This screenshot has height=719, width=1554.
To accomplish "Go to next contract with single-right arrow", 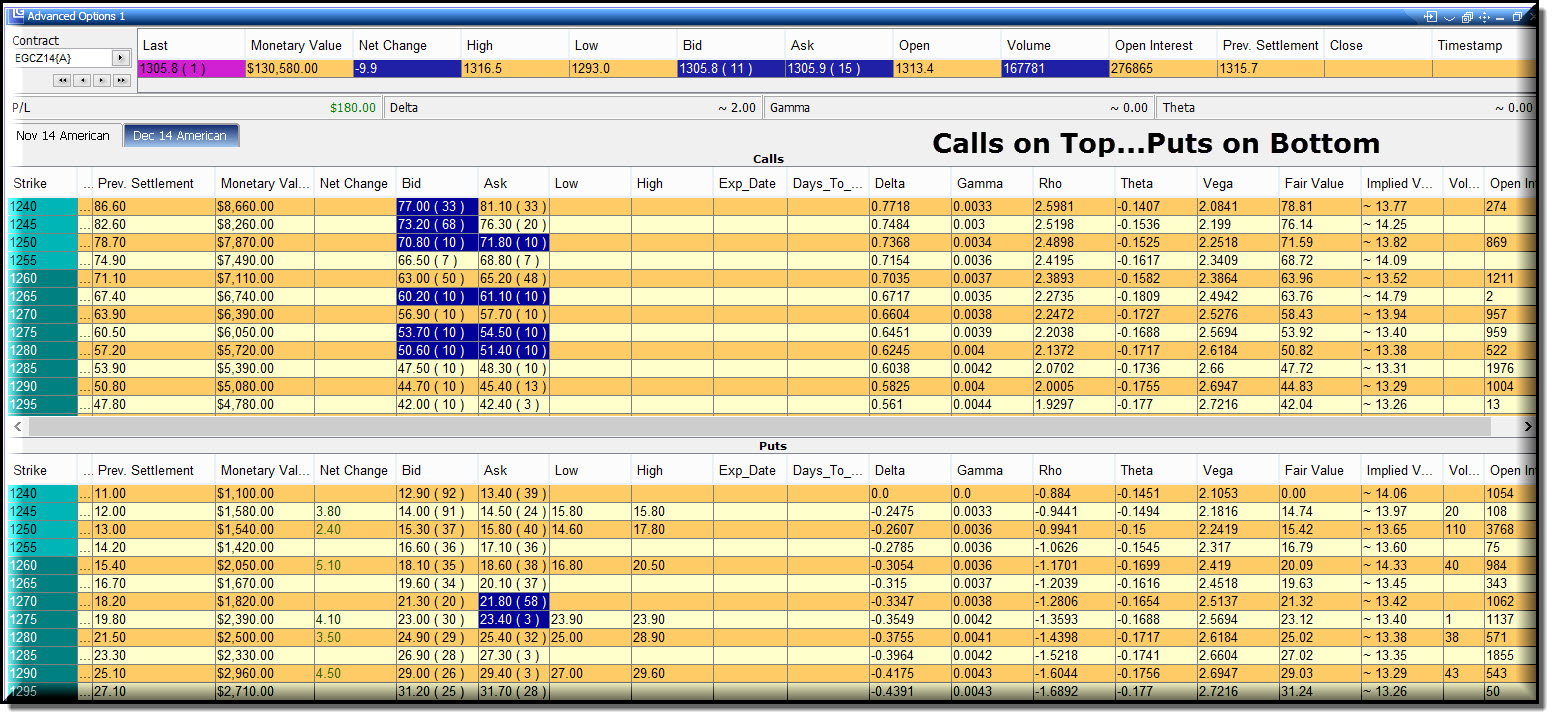I will point(102,80).
